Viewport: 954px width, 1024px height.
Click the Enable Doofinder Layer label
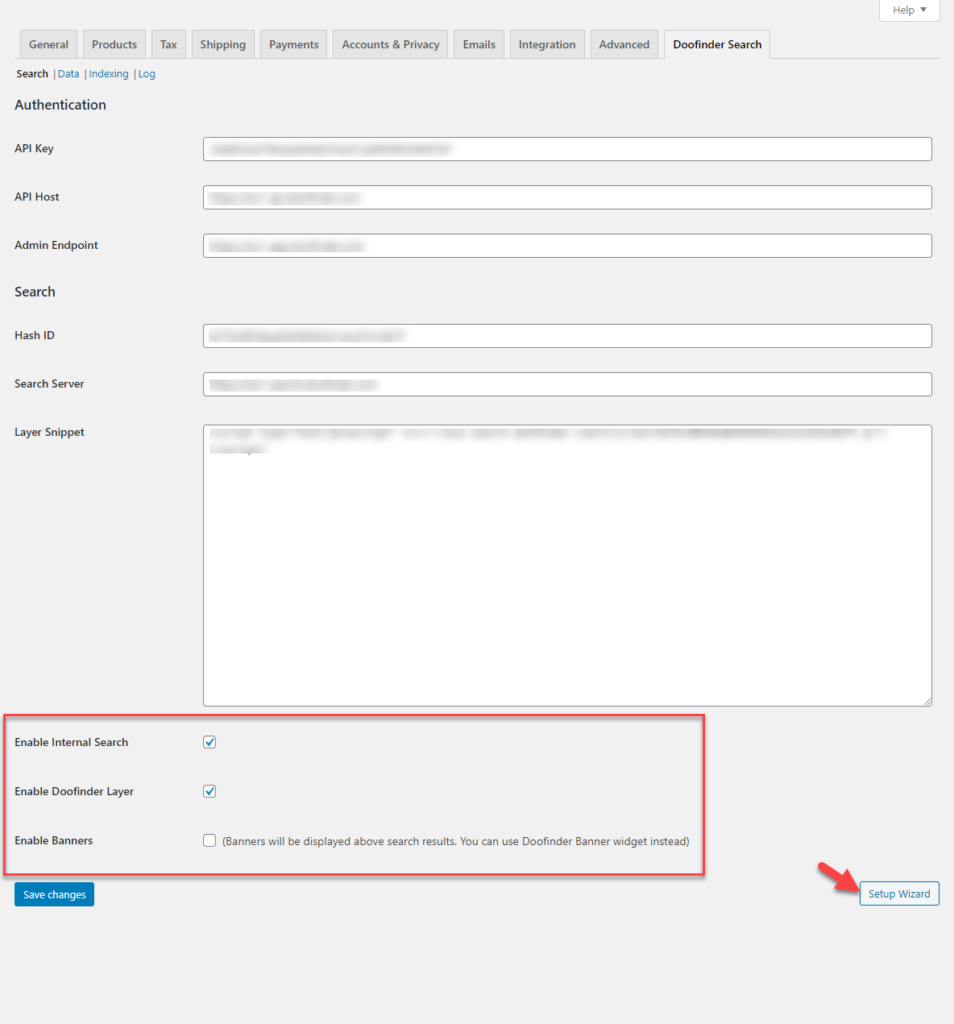[74, 791]
